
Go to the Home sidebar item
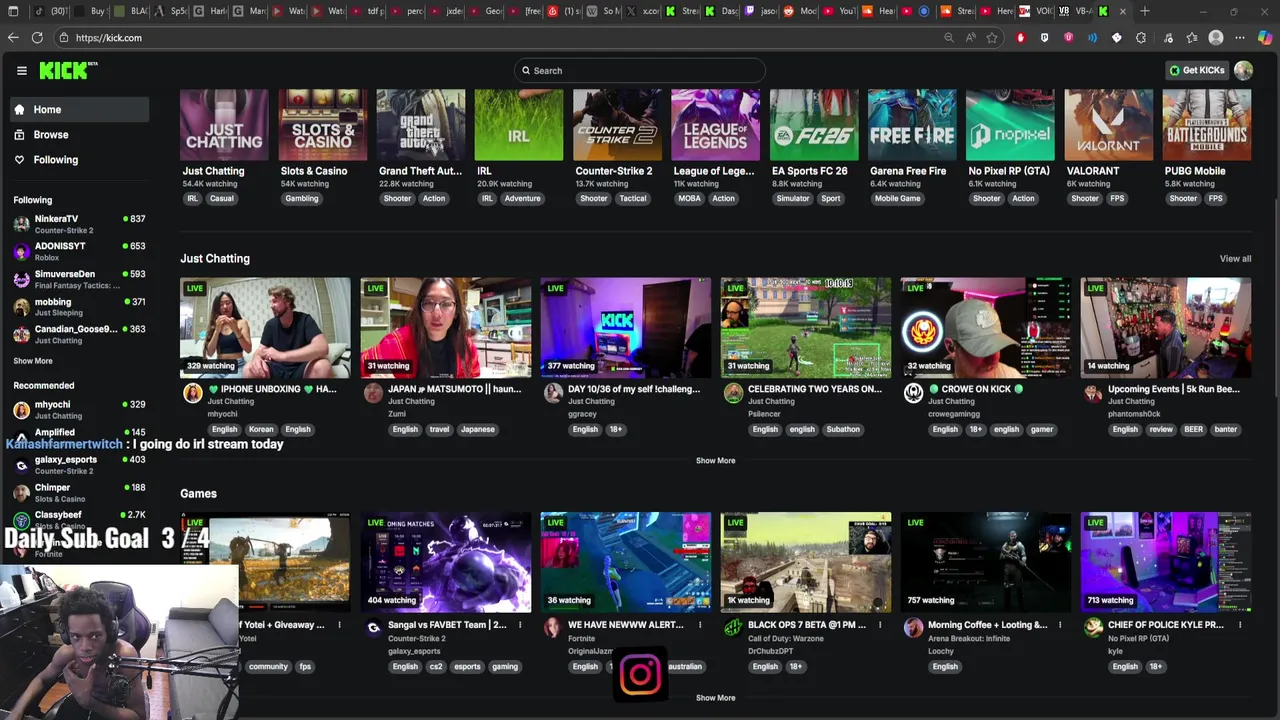pyautogui.click(x=80, y=109)
